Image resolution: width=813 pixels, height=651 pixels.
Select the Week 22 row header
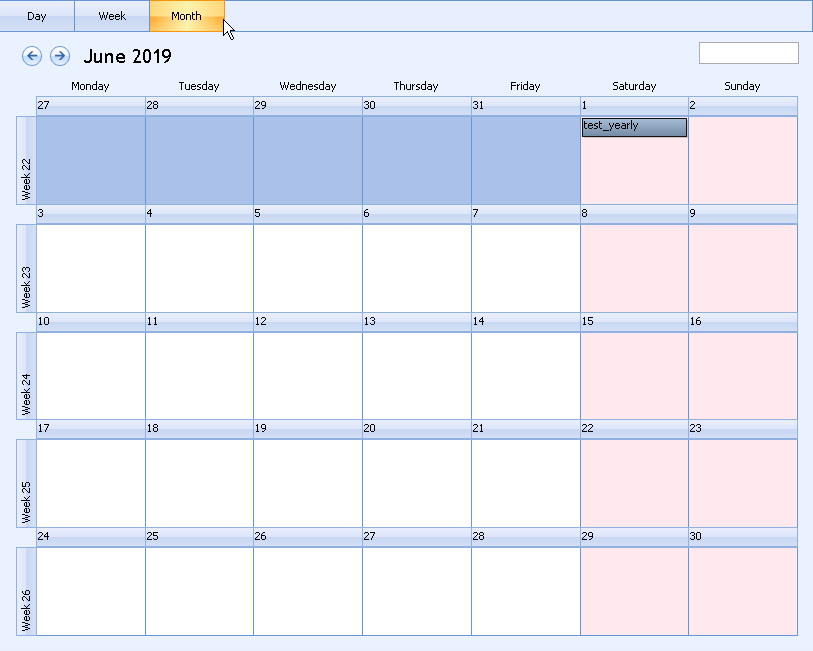tap(26, 161)
